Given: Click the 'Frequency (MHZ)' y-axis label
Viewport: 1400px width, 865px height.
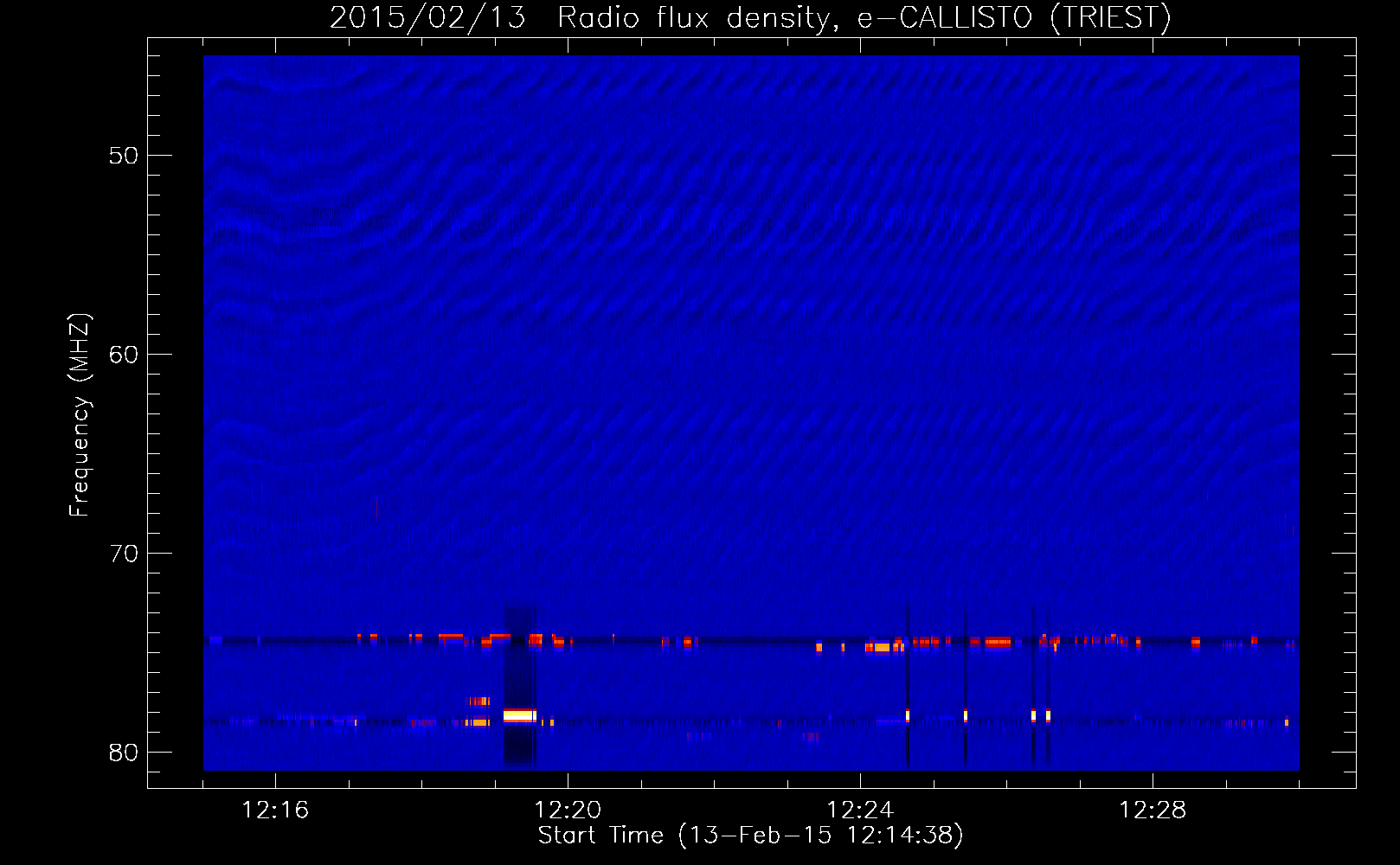Looking at the screenshot, I should pyautogui.click(x=79, y=415).
